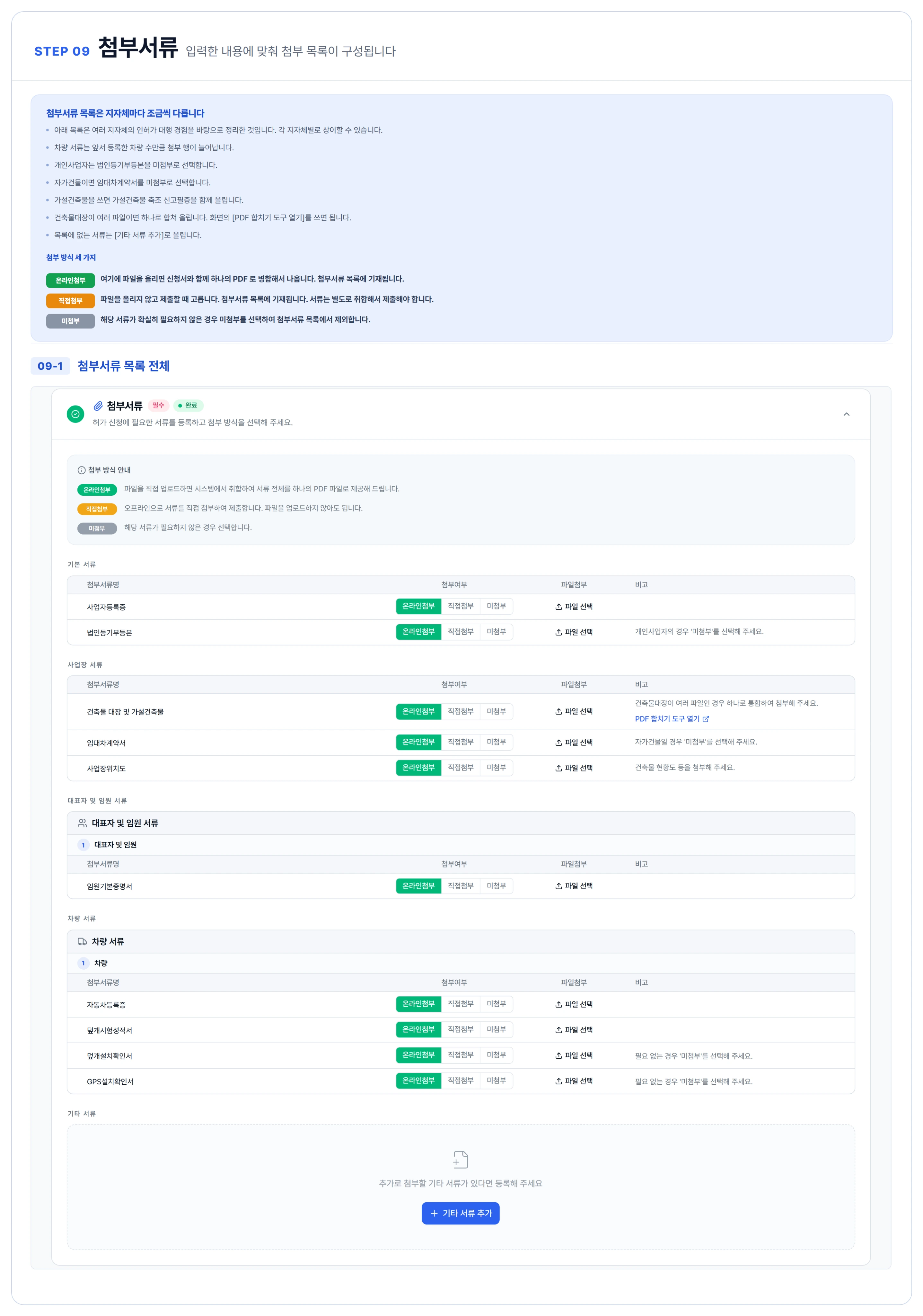Set 덮개시험성적서 to 직접첨부
Viewport: 923px width, 1316px height.
[461, 1030]
